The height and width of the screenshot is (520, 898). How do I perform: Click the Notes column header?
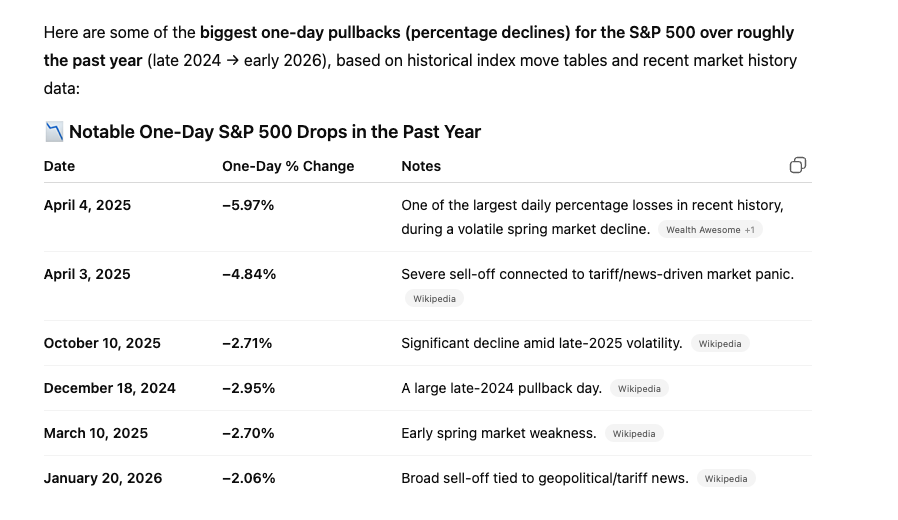click(x=421, y=166)
